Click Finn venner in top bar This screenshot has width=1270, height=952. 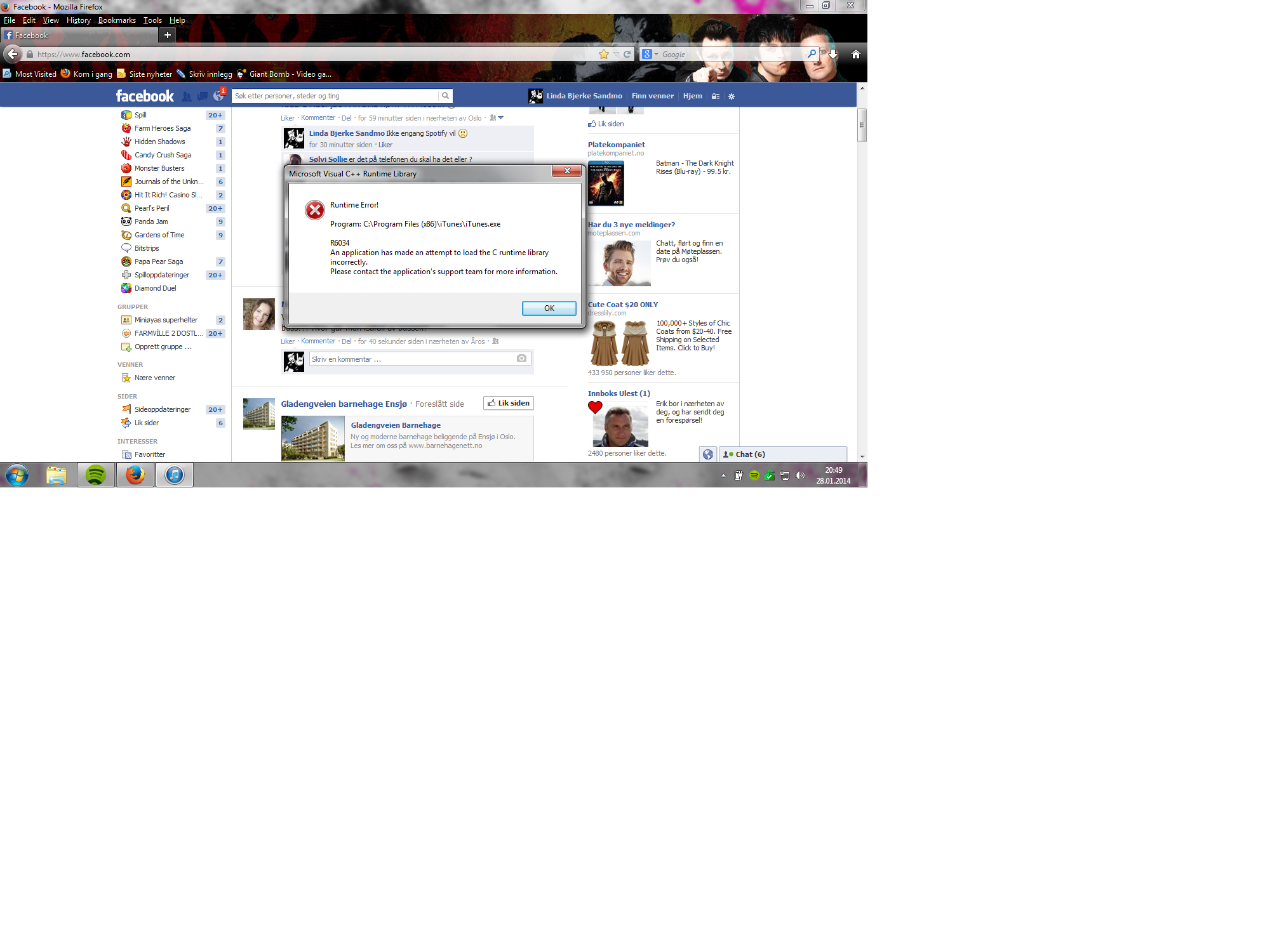652,96
